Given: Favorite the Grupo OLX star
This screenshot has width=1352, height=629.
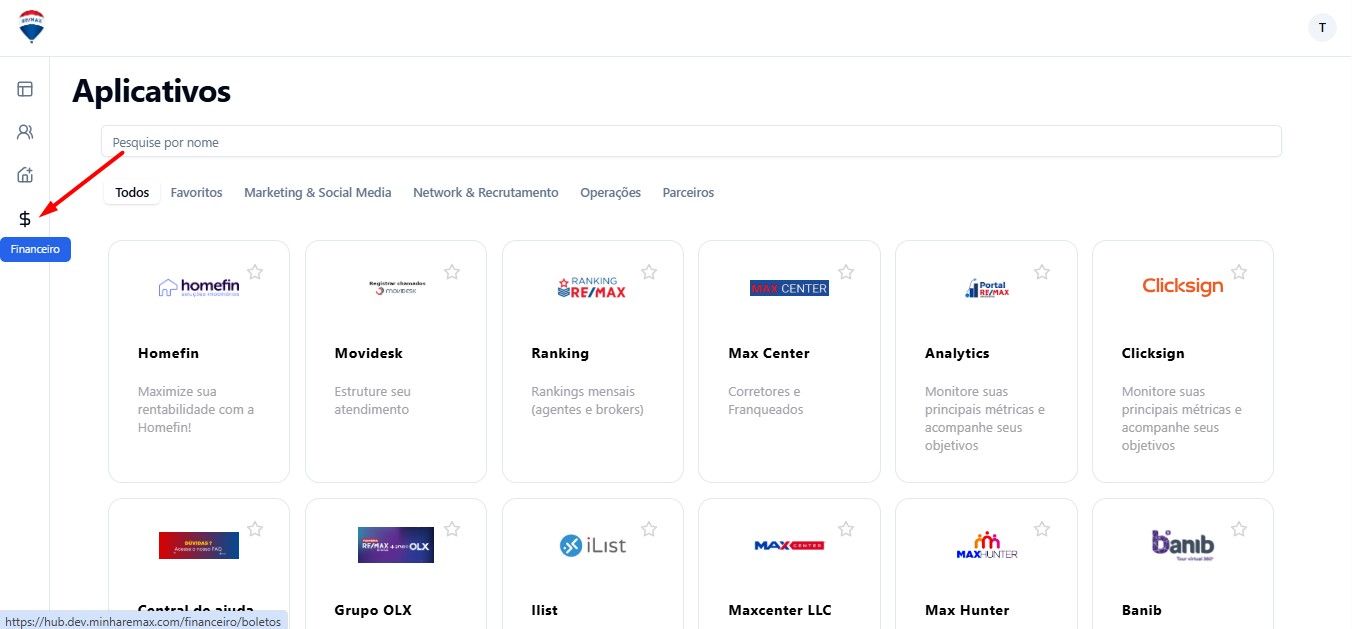Looking at the screenshot, I should coord(452,529).
